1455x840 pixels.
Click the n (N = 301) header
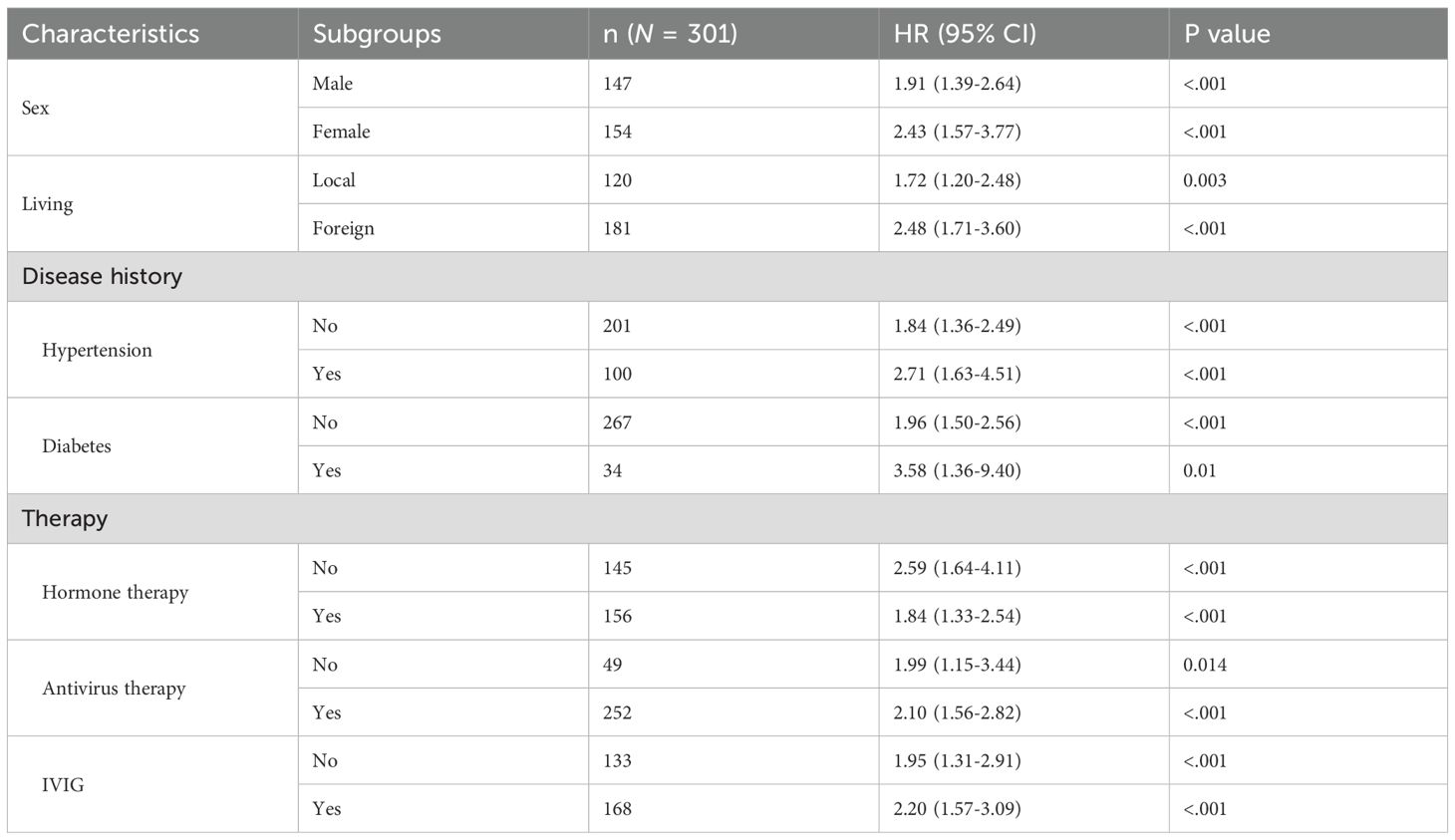670,34
